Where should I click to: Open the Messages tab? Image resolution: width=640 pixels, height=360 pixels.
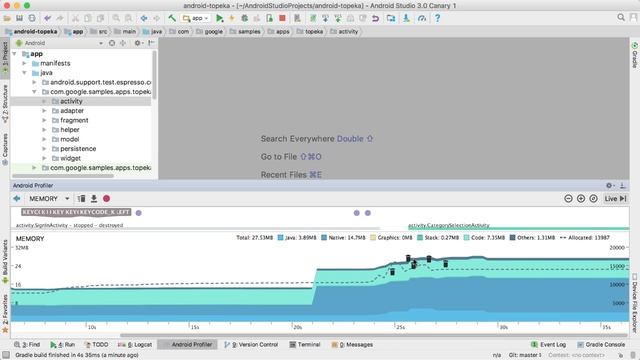[x=352, y=344]
